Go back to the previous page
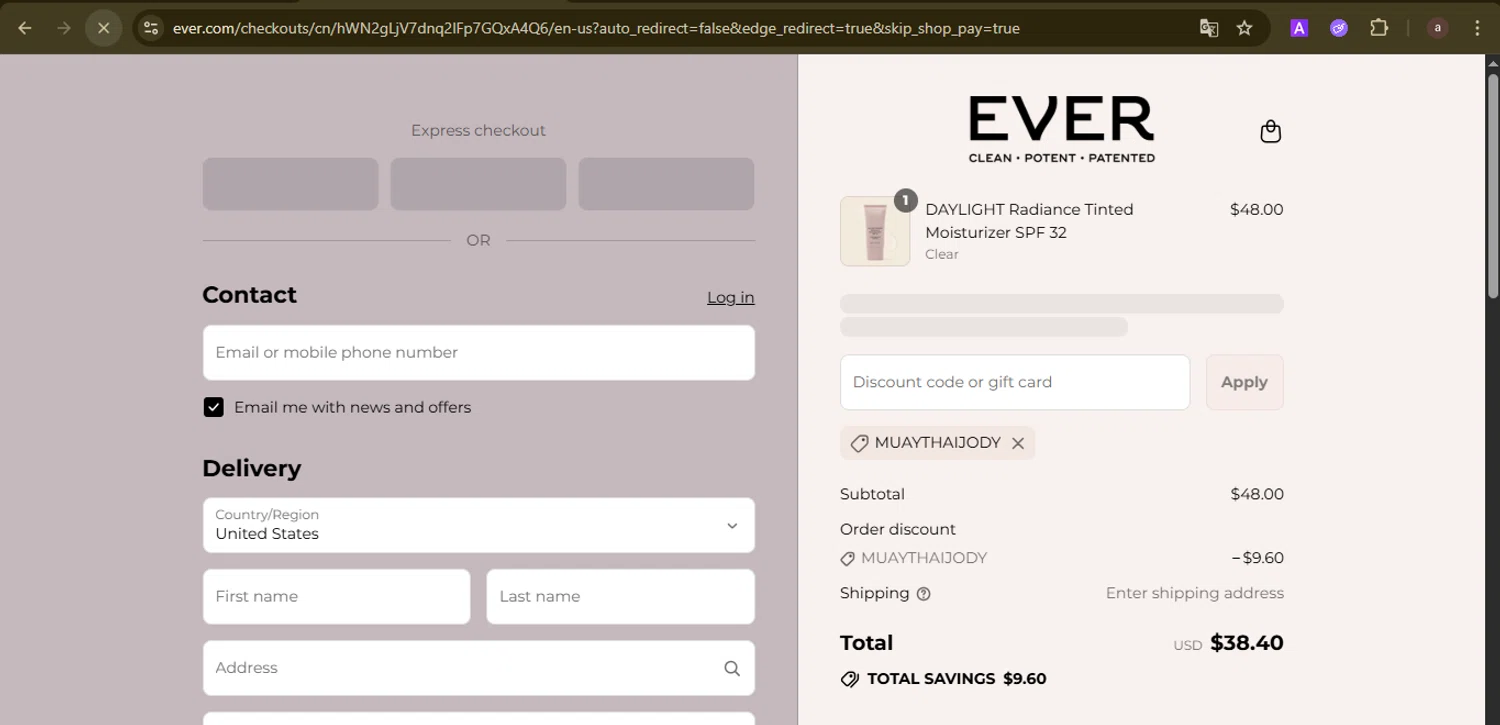Screen dimensions: 1500x725 (x=25, y=28)
